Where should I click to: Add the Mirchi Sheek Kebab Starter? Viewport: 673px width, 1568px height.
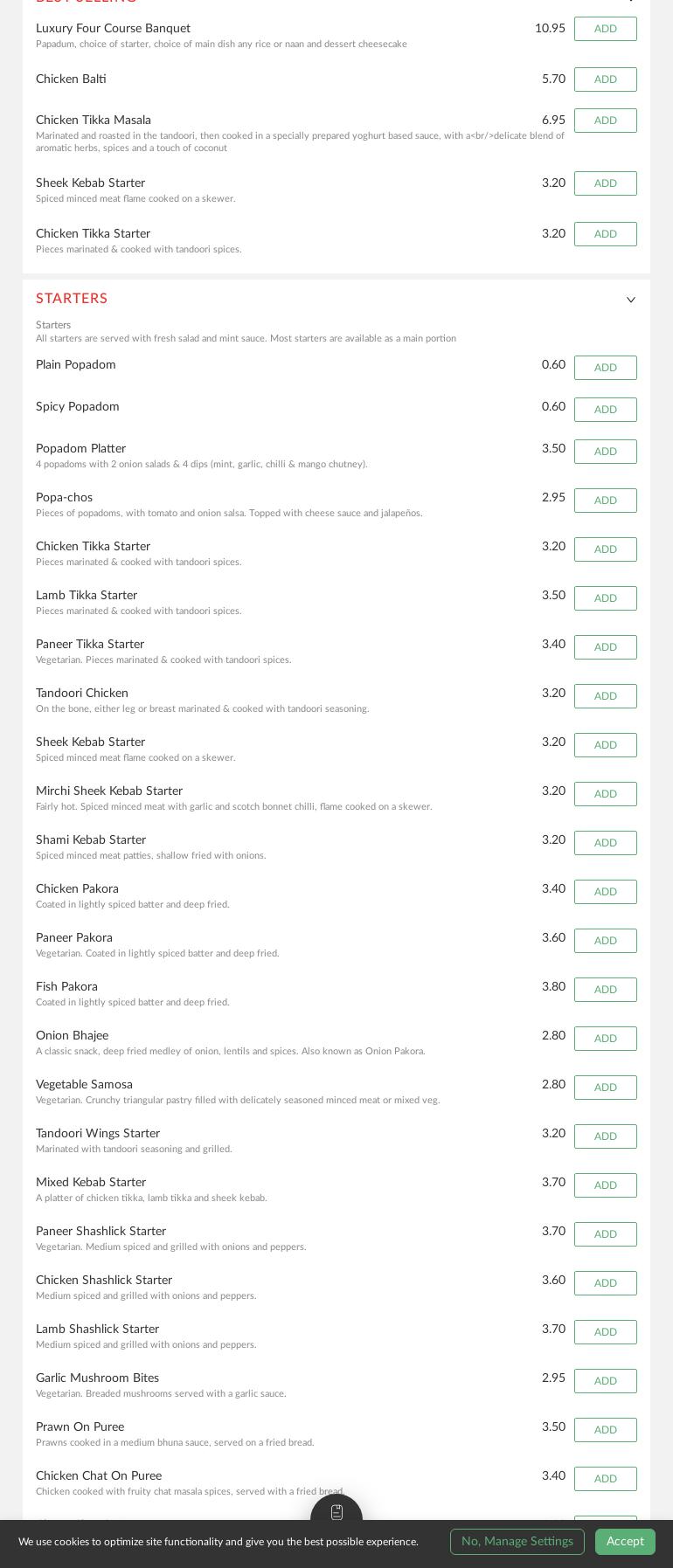point(605,794)
